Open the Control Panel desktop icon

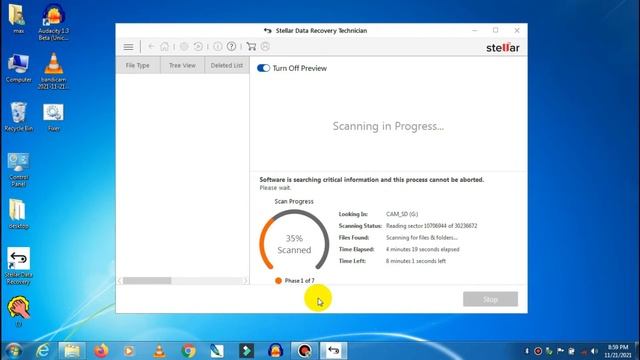[18, 170]
